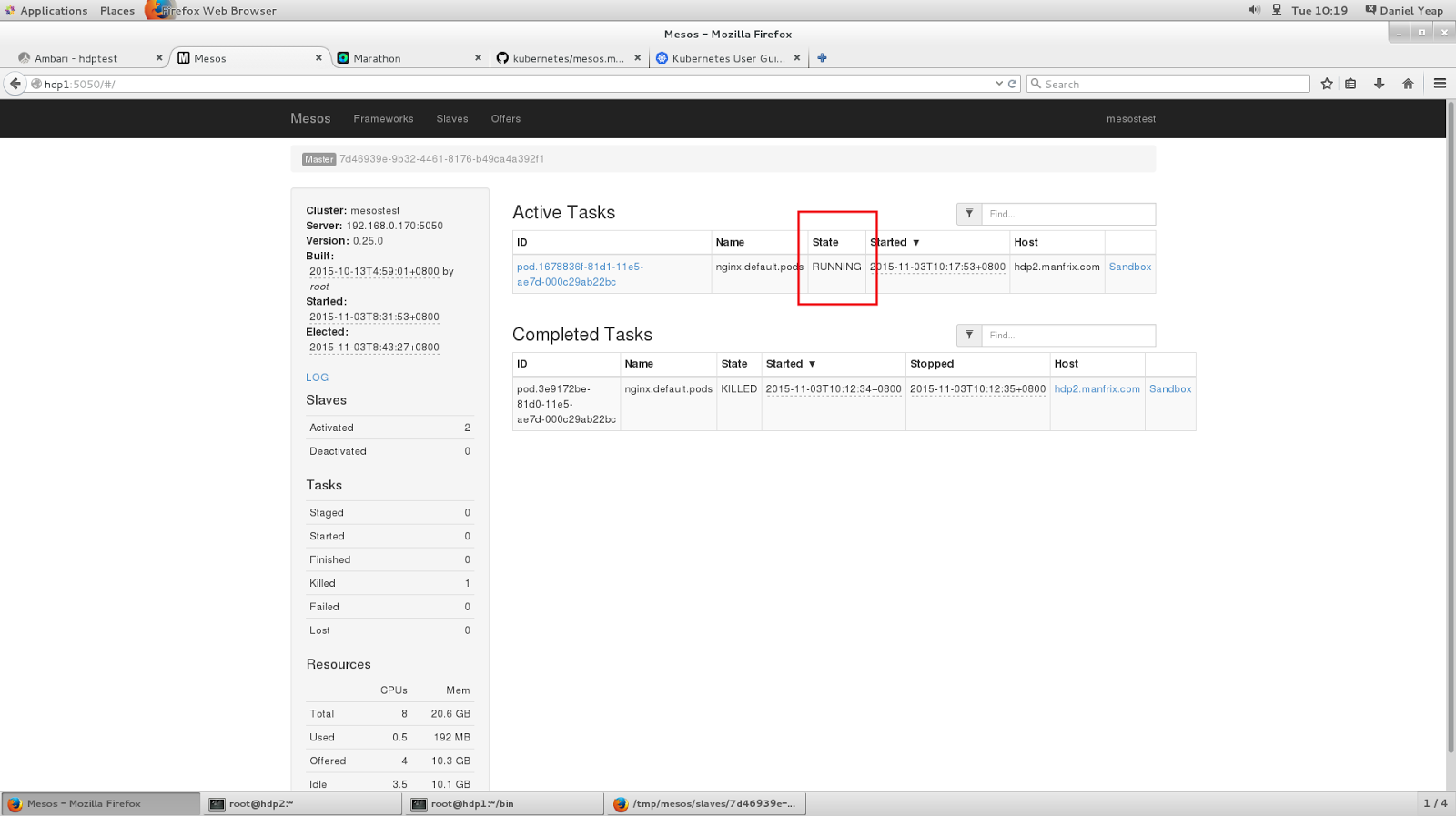Open the running pod.1678836f task link

tap(580, 275)
